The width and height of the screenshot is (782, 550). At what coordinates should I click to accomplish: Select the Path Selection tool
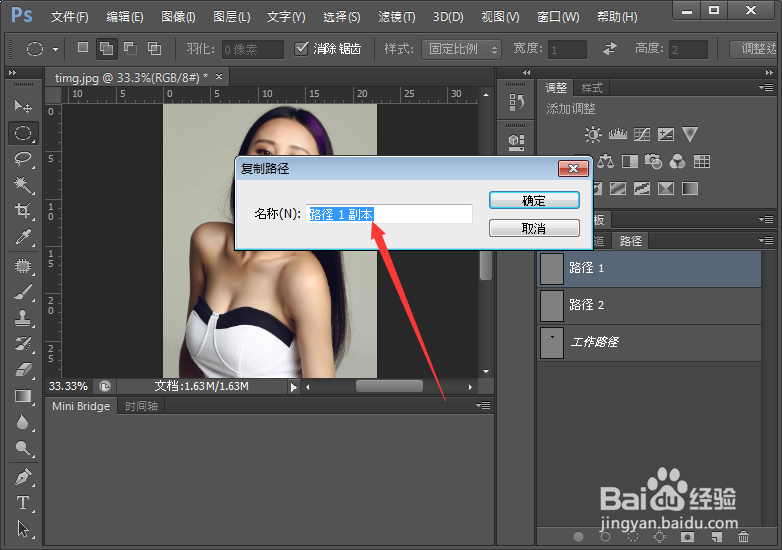[22, 529]
